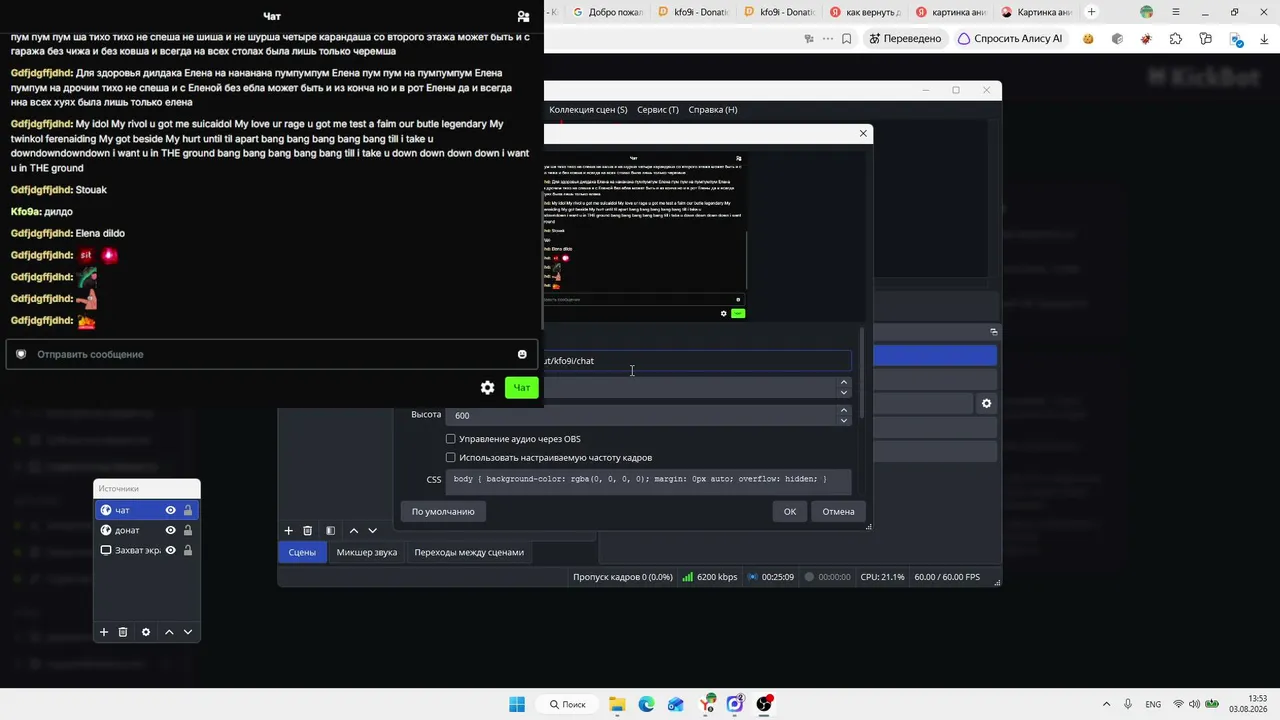This screenshot has width=1280, height=720.
Task: Open emoji picker in chat message field
Action: click(522, 354)
